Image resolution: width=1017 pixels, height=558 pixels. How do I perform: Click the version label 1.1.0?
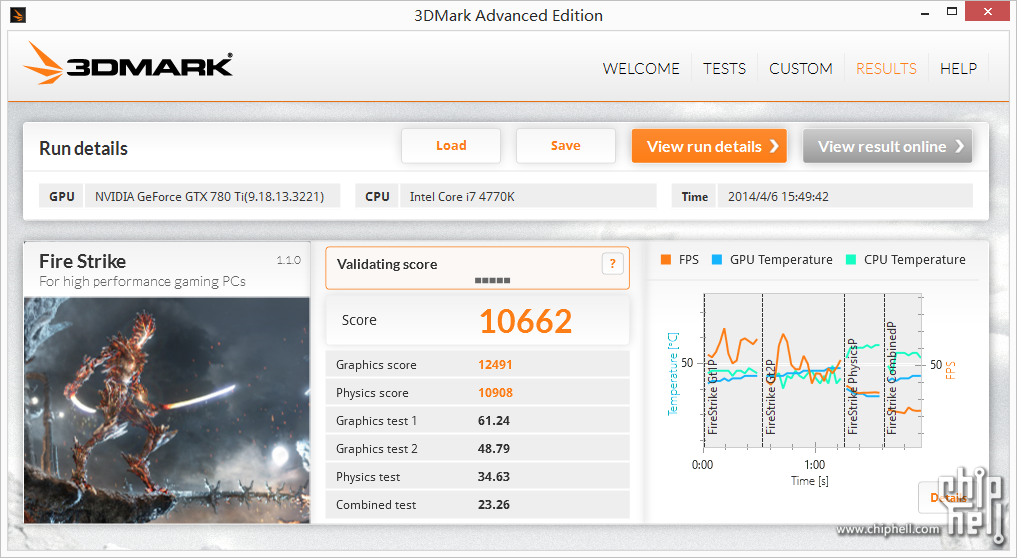[289, 260]
